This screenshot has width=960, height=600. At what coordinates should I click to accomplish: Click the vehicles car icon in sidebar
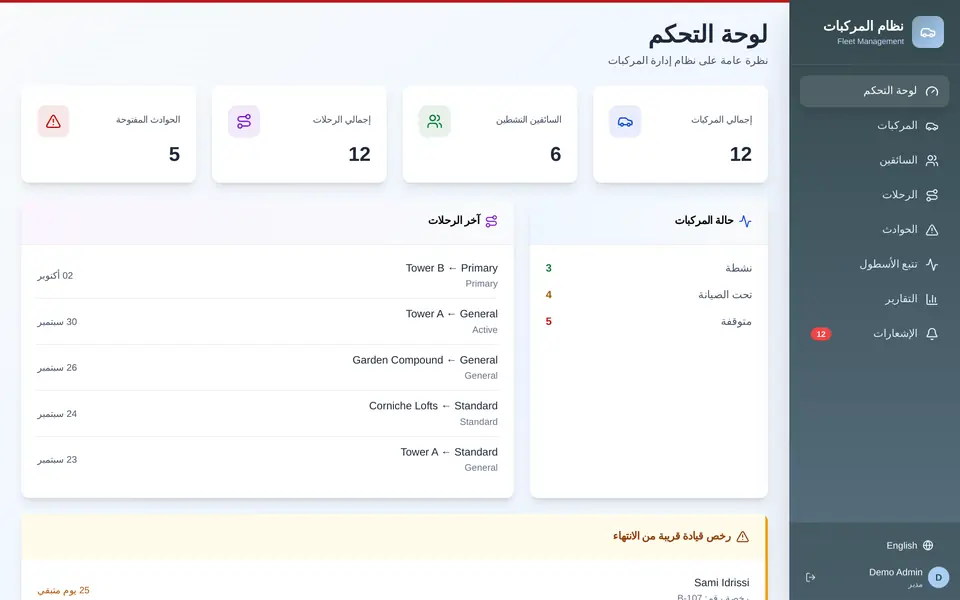pos(932,126)
